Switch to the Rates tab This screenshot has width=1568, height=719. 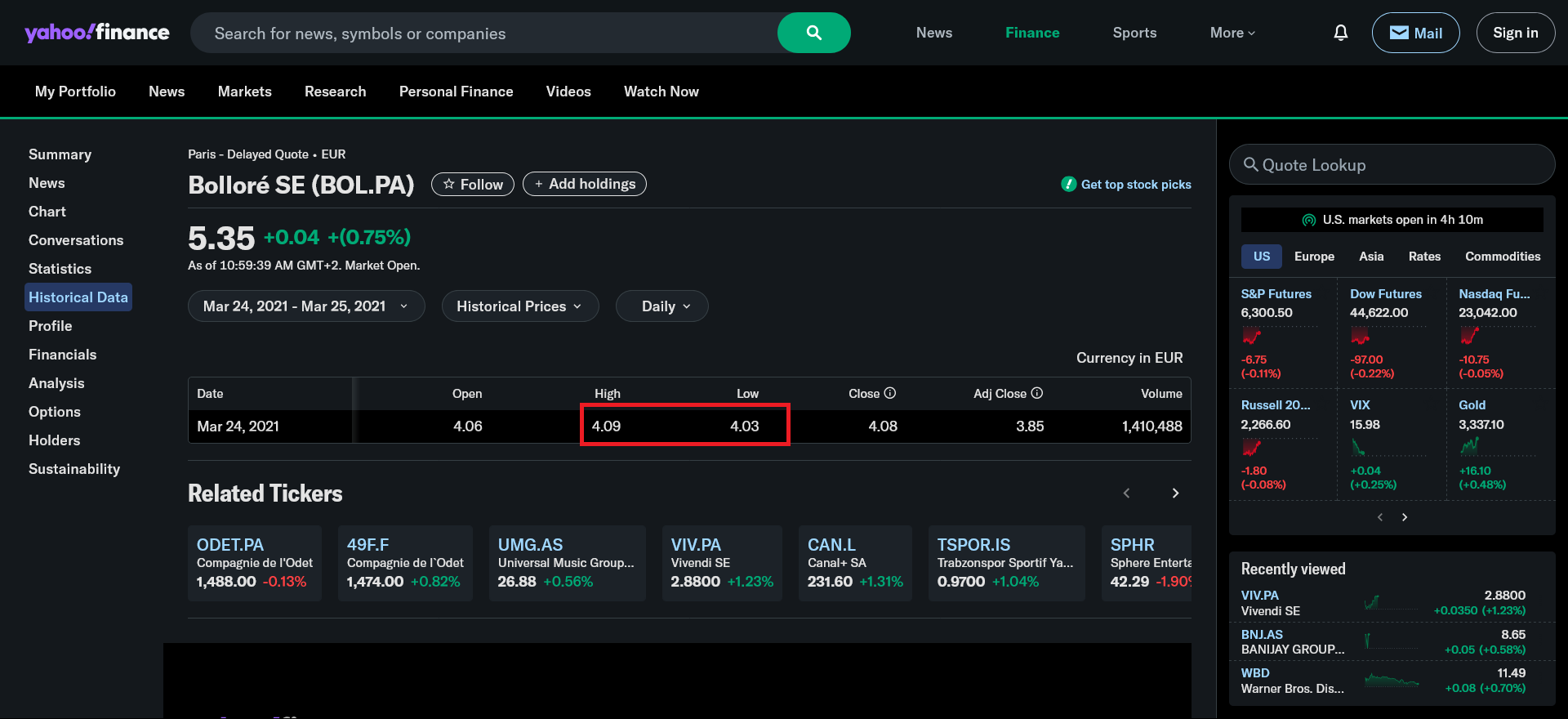1424,257
